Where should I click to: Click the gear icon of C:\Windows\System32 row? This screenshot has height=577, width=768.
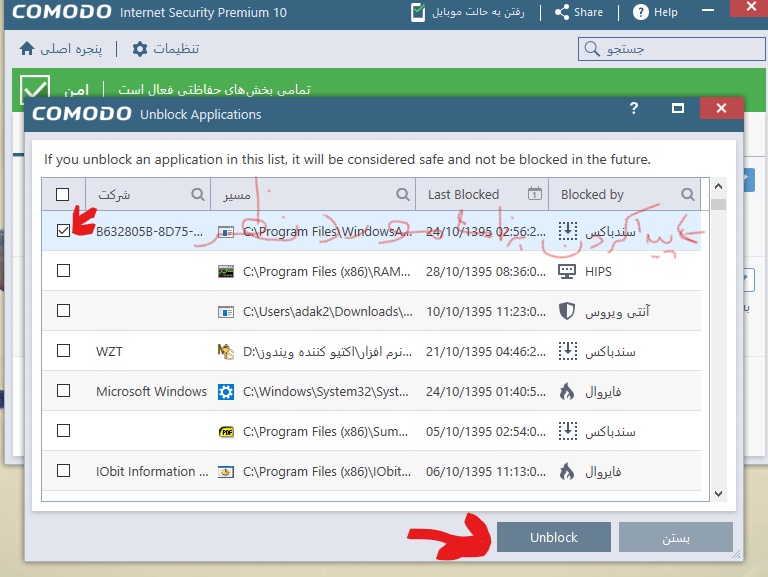coord(226,392)
